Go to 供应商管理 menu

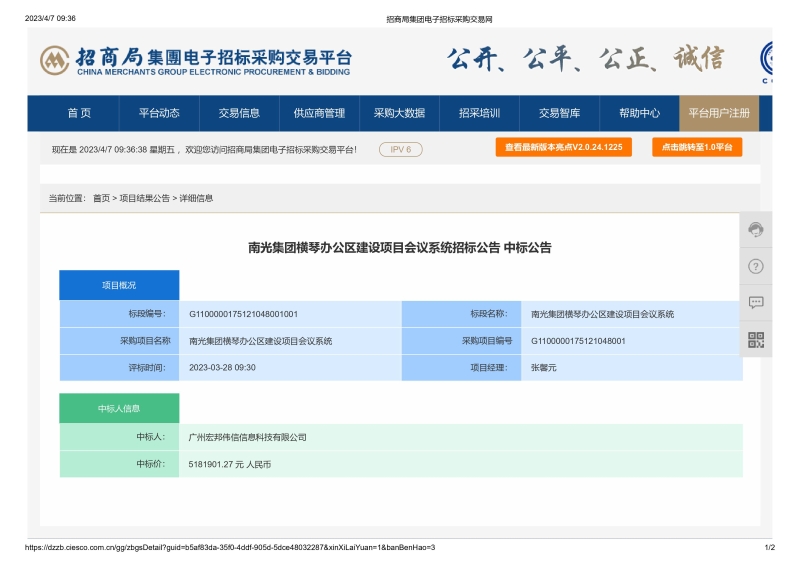click(319, 113)
